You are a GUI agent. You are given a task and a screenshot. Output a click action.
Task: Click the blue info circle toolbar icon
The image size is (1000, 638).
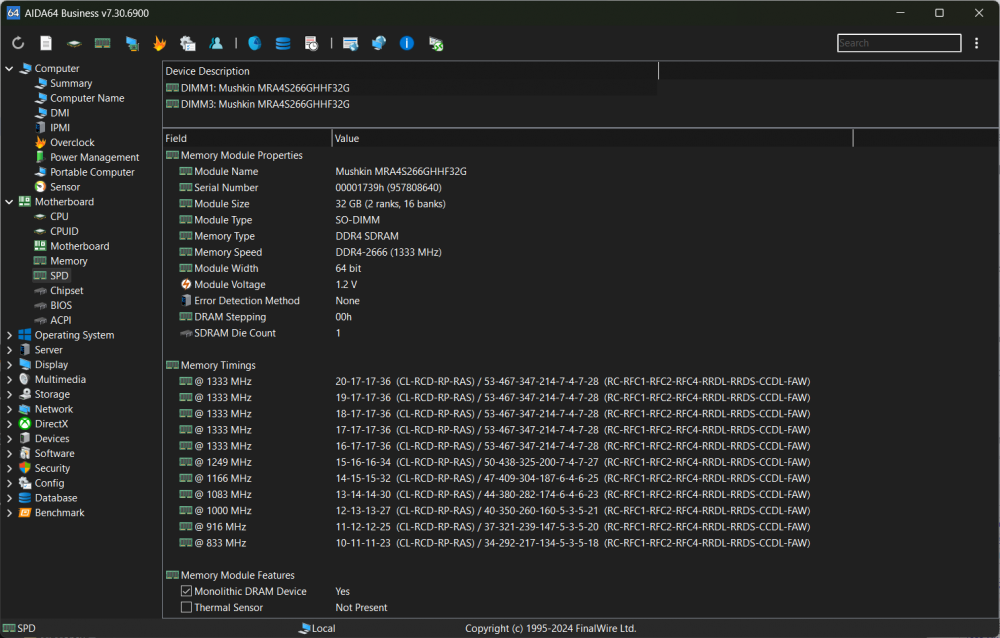click(x=407, y=43)
